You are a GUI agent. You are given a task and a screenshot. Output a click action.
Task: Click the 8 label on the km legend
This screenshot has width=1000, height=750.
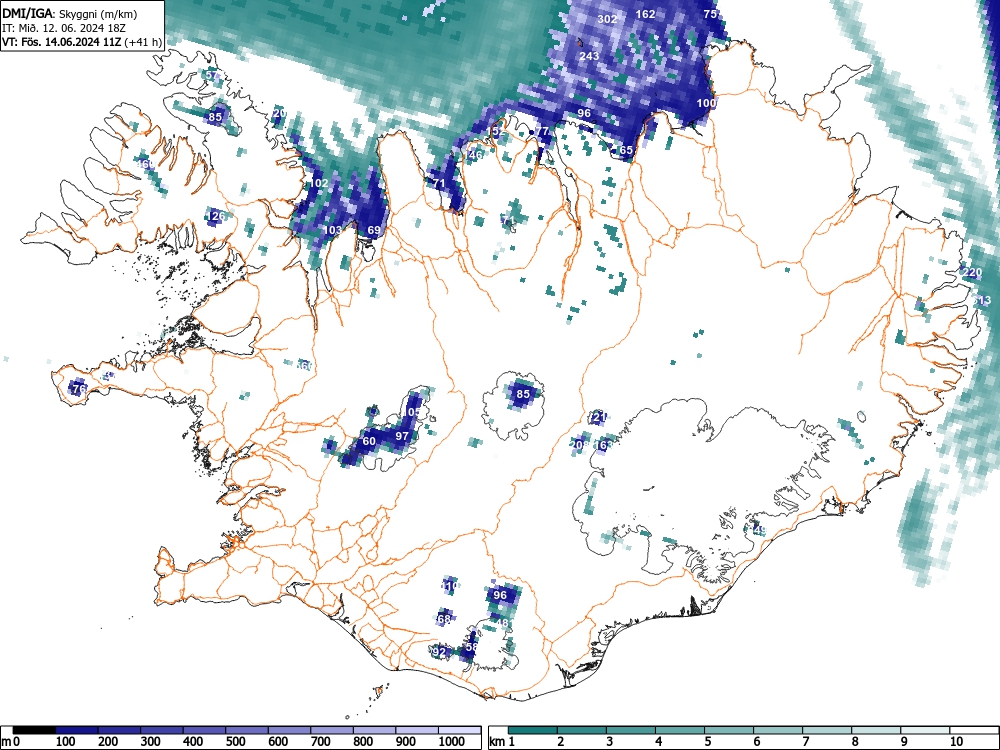pos(855,742)
